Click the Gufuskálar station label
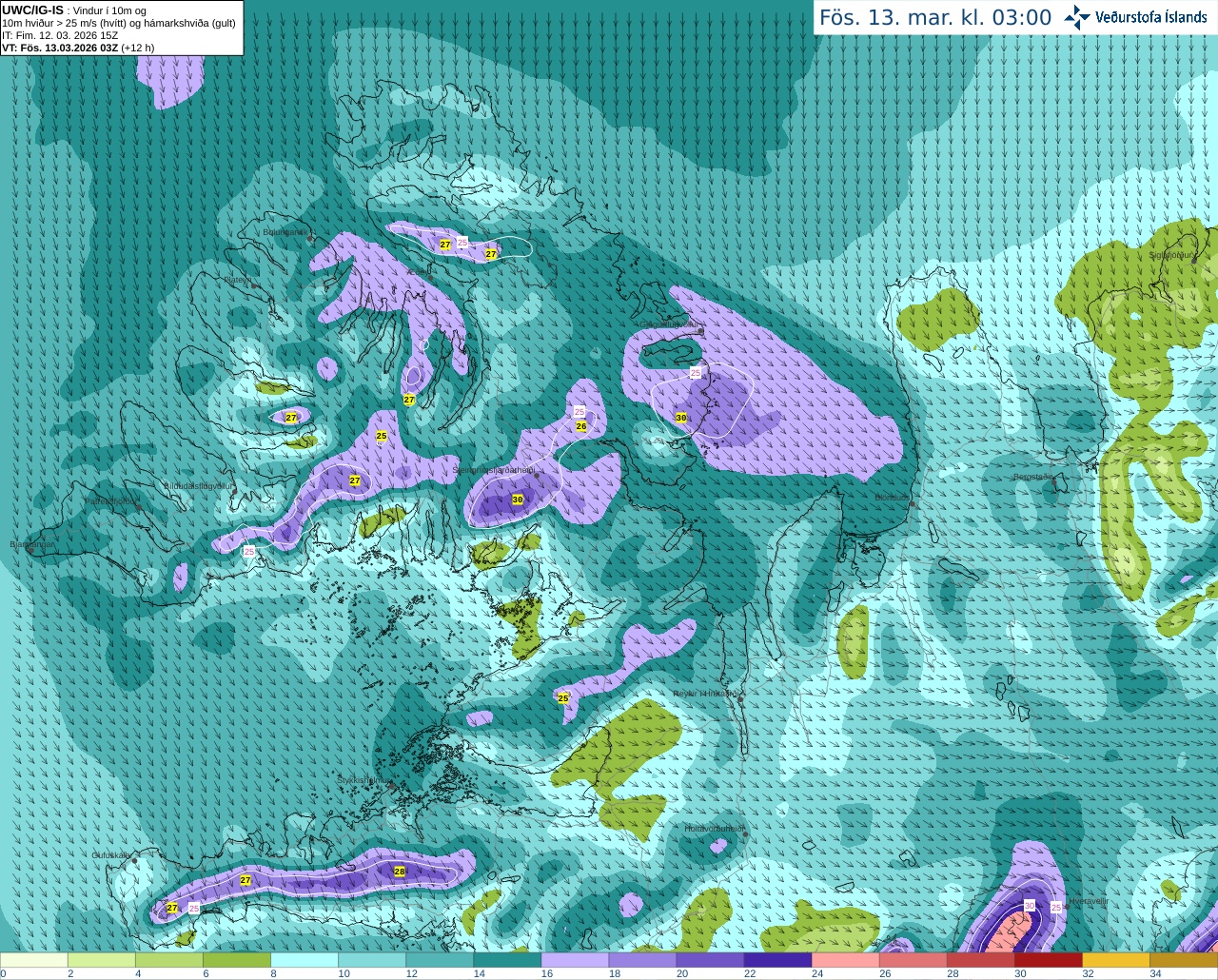The height and width of the screenshot is (980, 1218). pos(111,855)
